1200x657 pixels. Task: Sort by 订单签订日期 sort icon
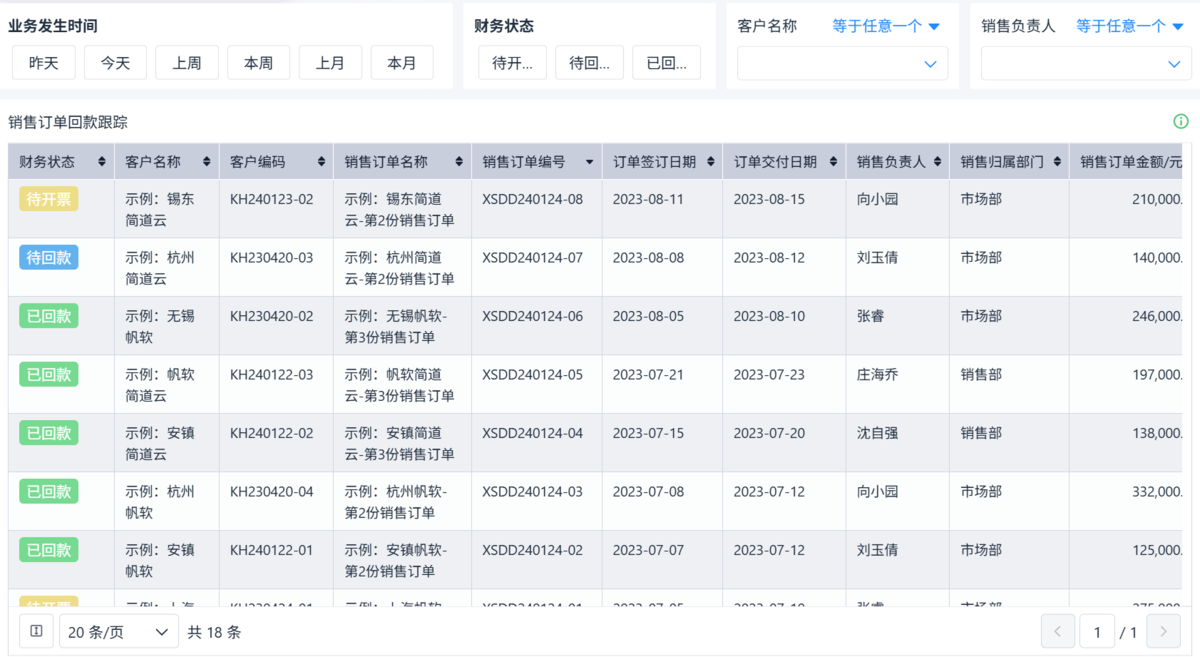(710, 162)
